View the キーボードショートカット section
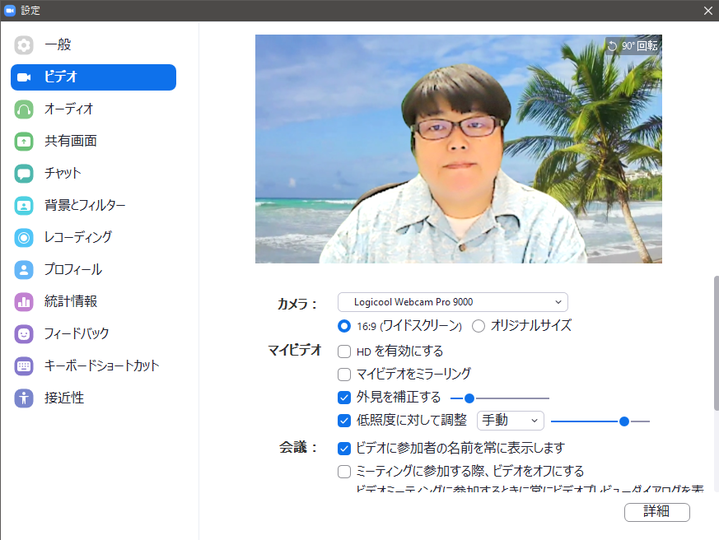The height and width of the screenshot is (540, 719). (x=93, y=366)
